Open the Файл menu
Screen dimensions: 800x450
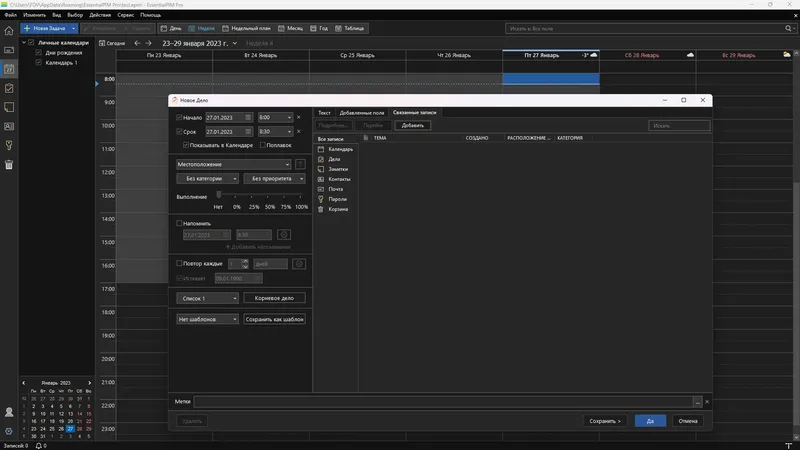tap(10, 15)
